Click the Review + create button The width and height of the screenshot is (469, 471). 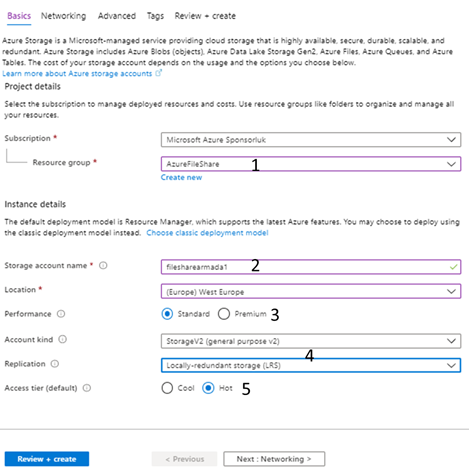[x=47, y=459]
